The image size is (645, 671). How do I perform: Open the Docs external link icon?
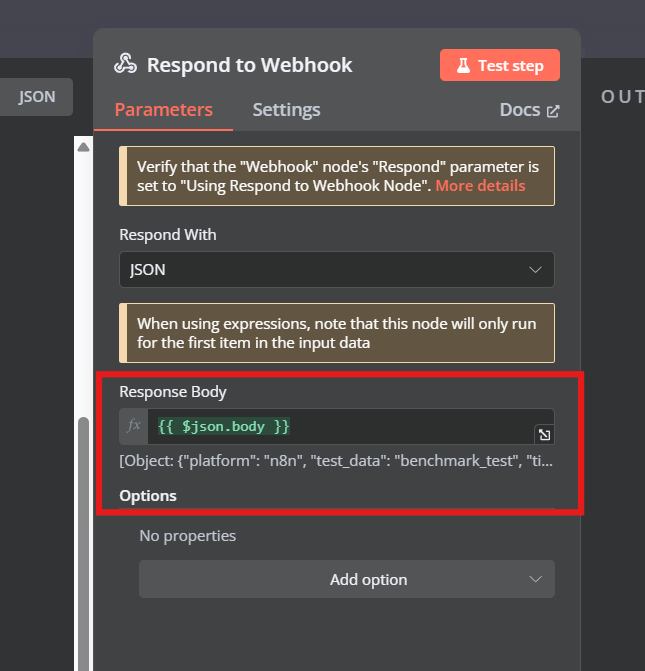(553, 111)
